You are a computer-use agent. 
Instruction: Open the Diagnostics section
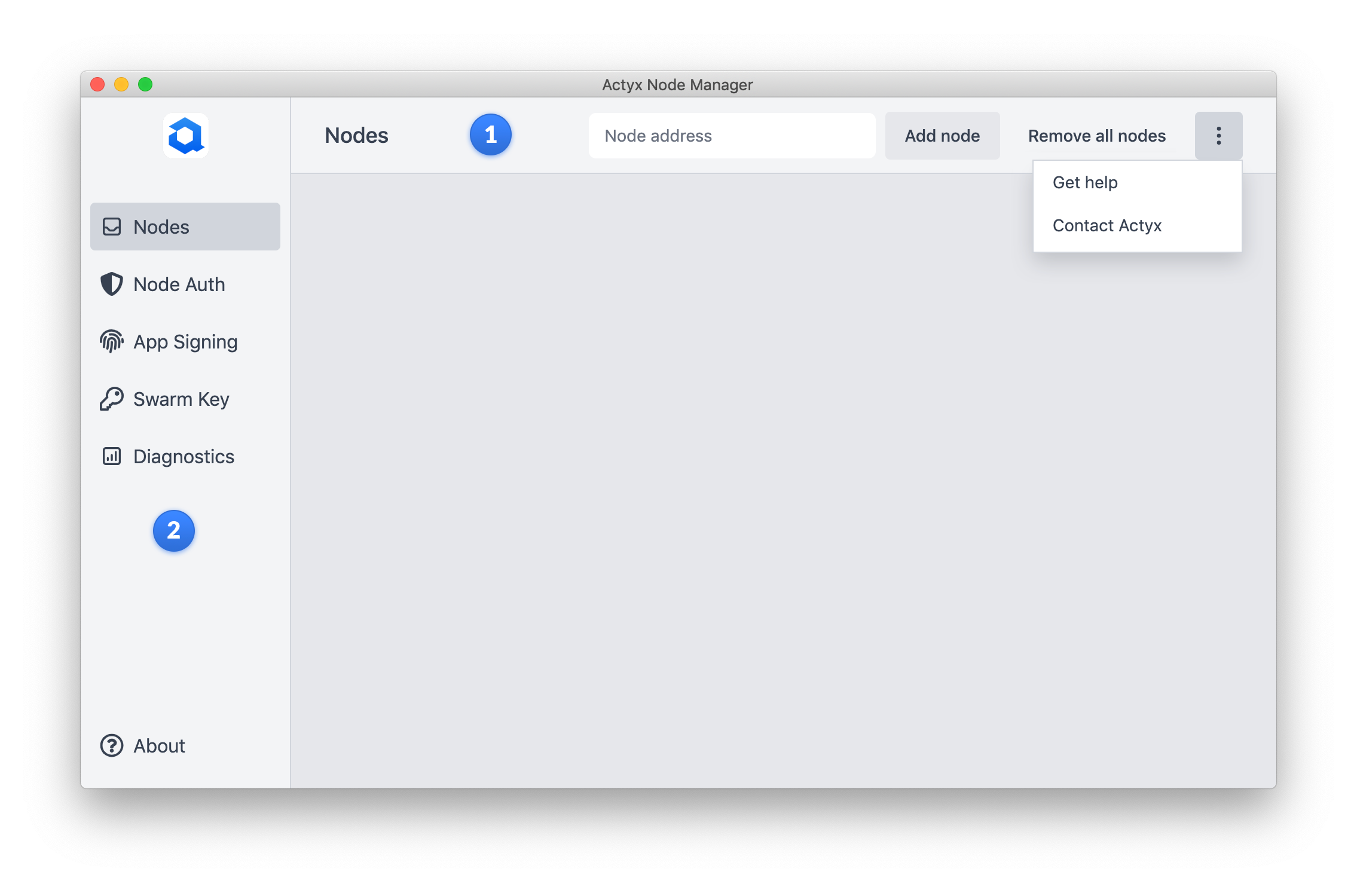(x=184, y=456)
